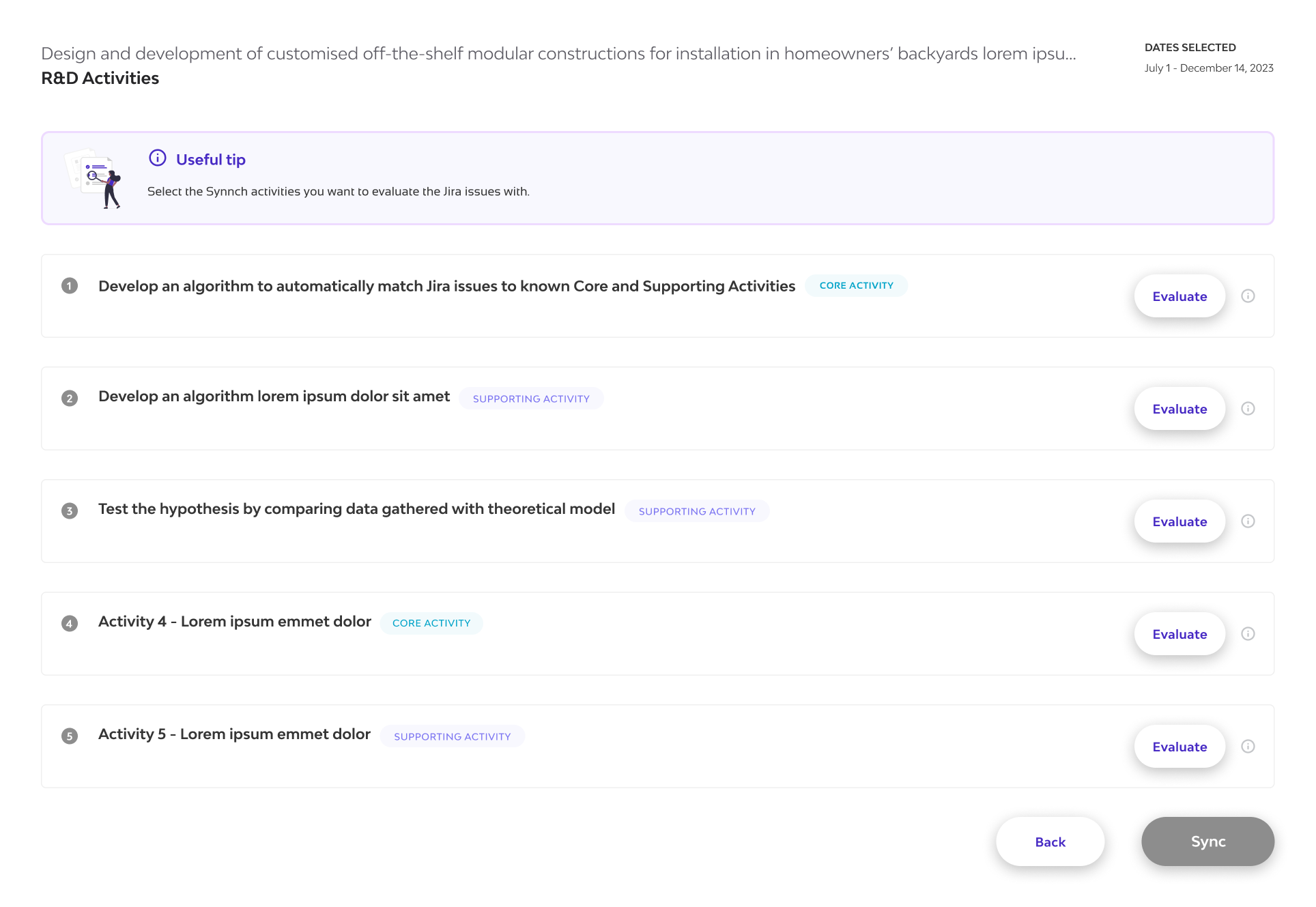Click info icon for Activity 4 row

[1248, 634]
